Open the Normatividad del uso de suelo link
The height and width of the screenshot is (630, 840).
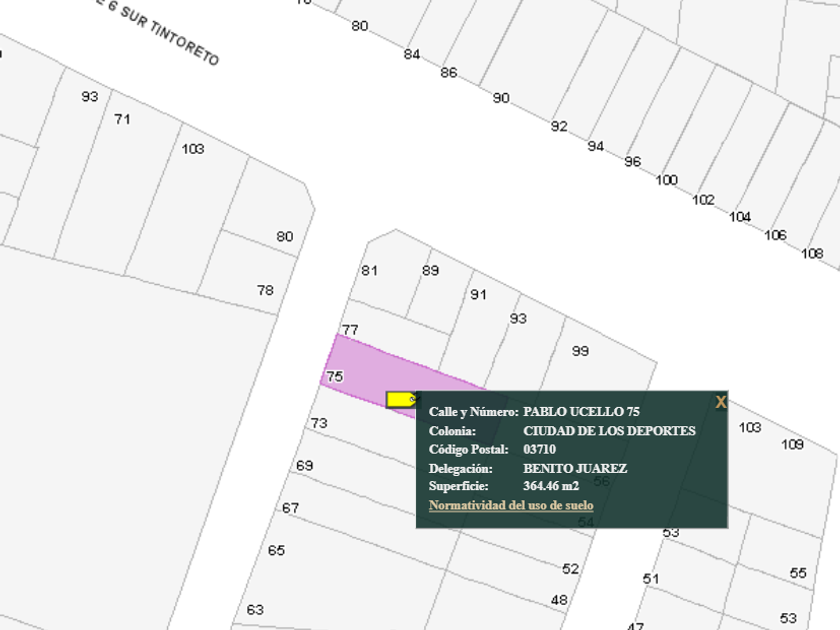[x=511, y=505]
